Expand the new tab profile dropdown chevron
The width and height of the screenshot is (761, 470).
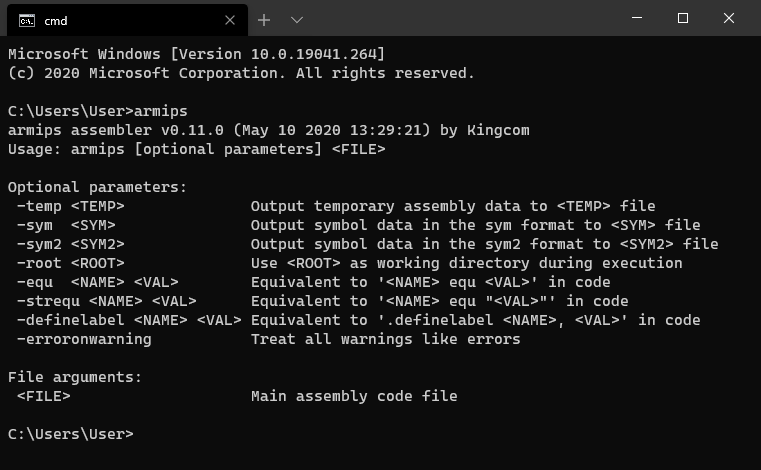click(x=297, y=20)
